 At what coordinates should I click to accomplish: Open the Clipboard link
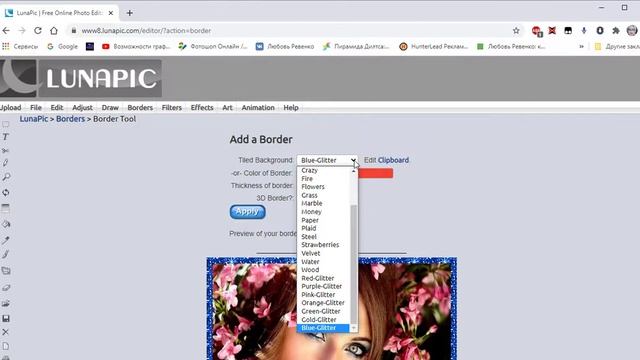393,160
